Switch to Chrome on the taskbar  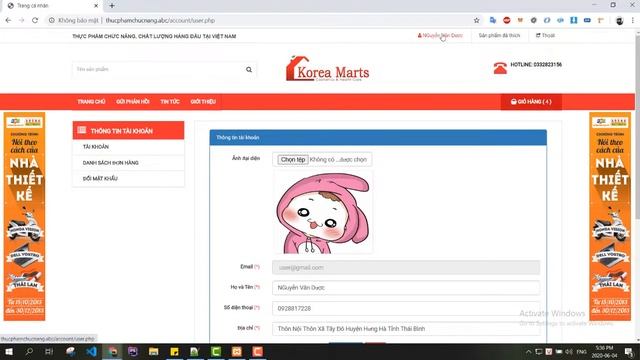click(x=113, y=352)
